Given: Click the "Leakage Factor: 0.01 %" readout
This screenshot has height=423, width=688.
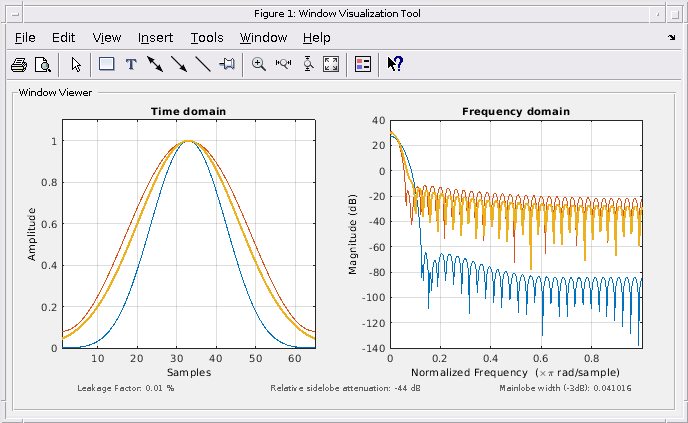Looking at the screenshot, I should (125, 388).
